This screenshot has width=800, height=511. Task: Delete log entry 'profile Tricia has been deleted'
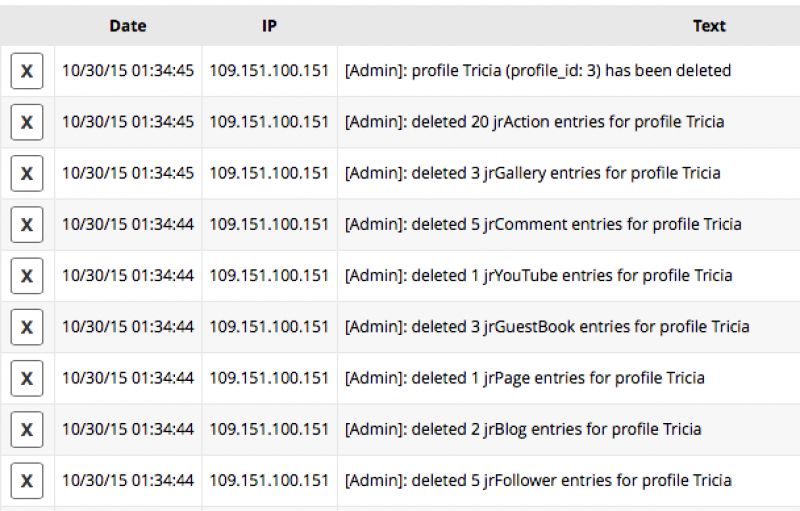pyautogui.click(x=27, y=71)
